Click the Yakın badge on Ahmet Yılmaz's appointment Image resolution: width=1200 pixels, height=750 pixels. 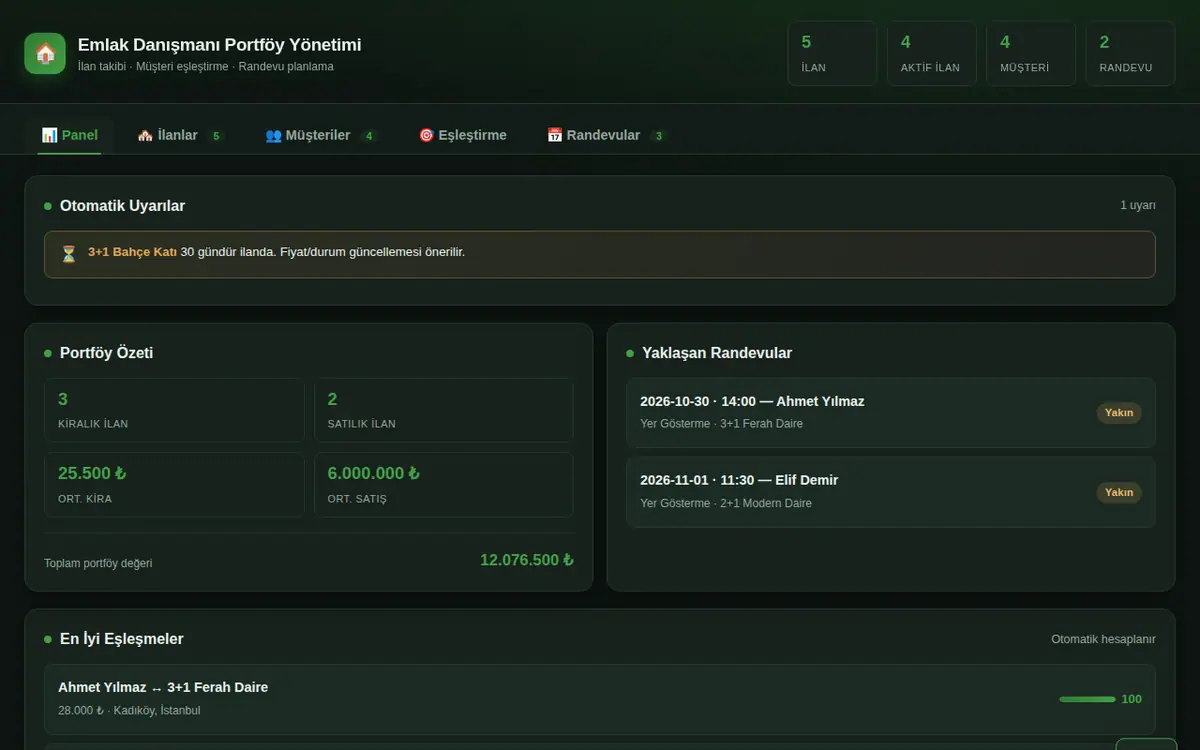[x=1119, y=413]
